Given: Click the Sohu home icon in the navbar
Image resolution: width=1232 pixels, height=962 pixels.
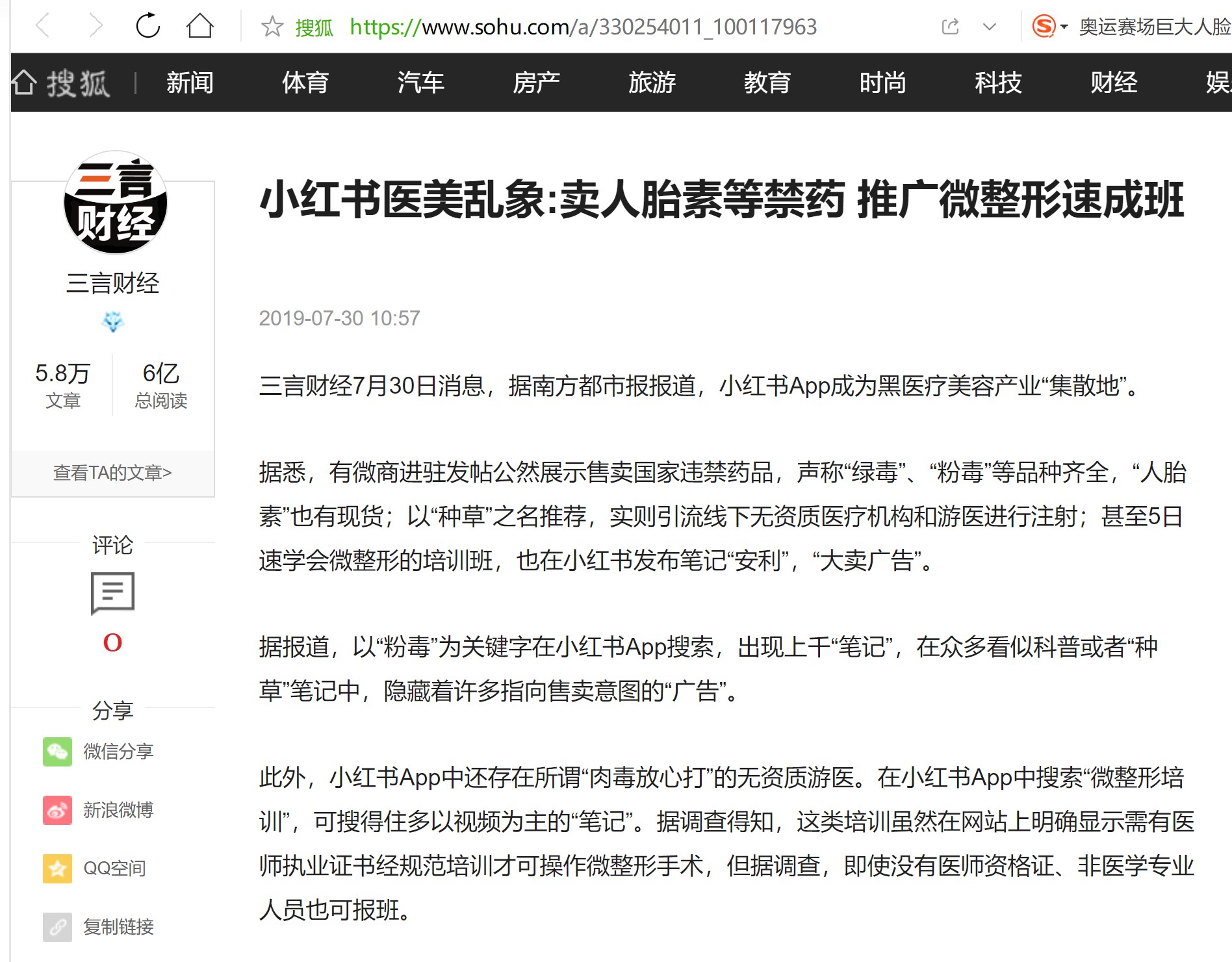Looking at the screenshot, I should (x=23, y=82).
